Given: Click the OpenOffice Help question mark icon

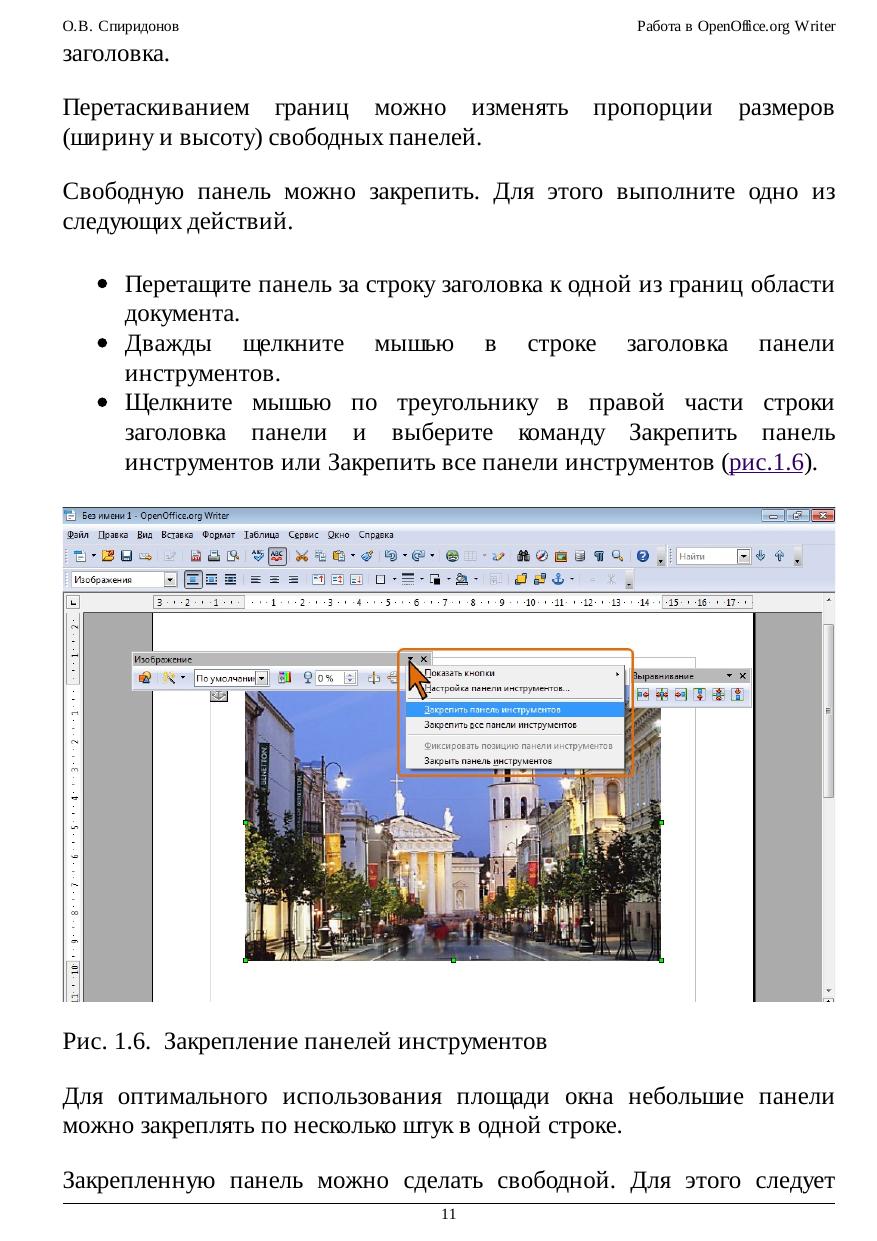Looking at the screenshot, I should pyautogui.click(x=642, y=555).
